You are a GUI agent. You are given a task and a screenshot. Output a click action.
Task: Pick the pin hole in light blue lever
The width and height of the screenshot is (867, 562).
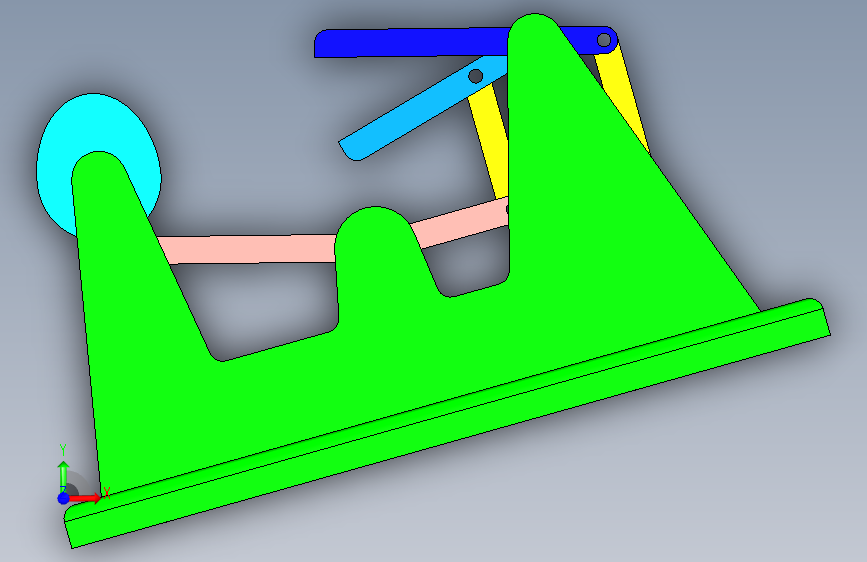pyautogui.click(x=476, y=76)
